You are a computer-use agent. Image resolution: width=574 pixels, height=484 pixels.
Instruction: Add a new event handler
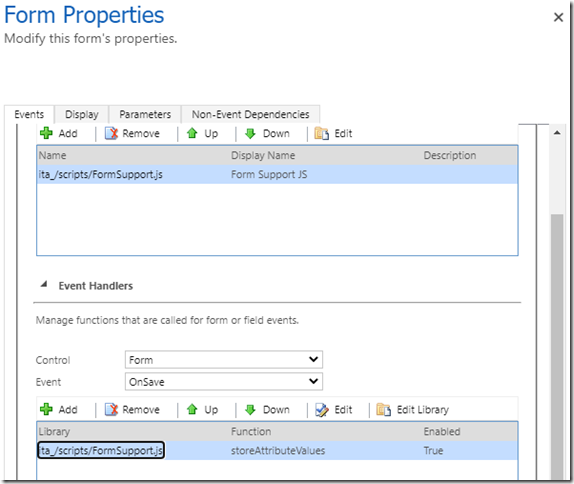pos(59,409)
